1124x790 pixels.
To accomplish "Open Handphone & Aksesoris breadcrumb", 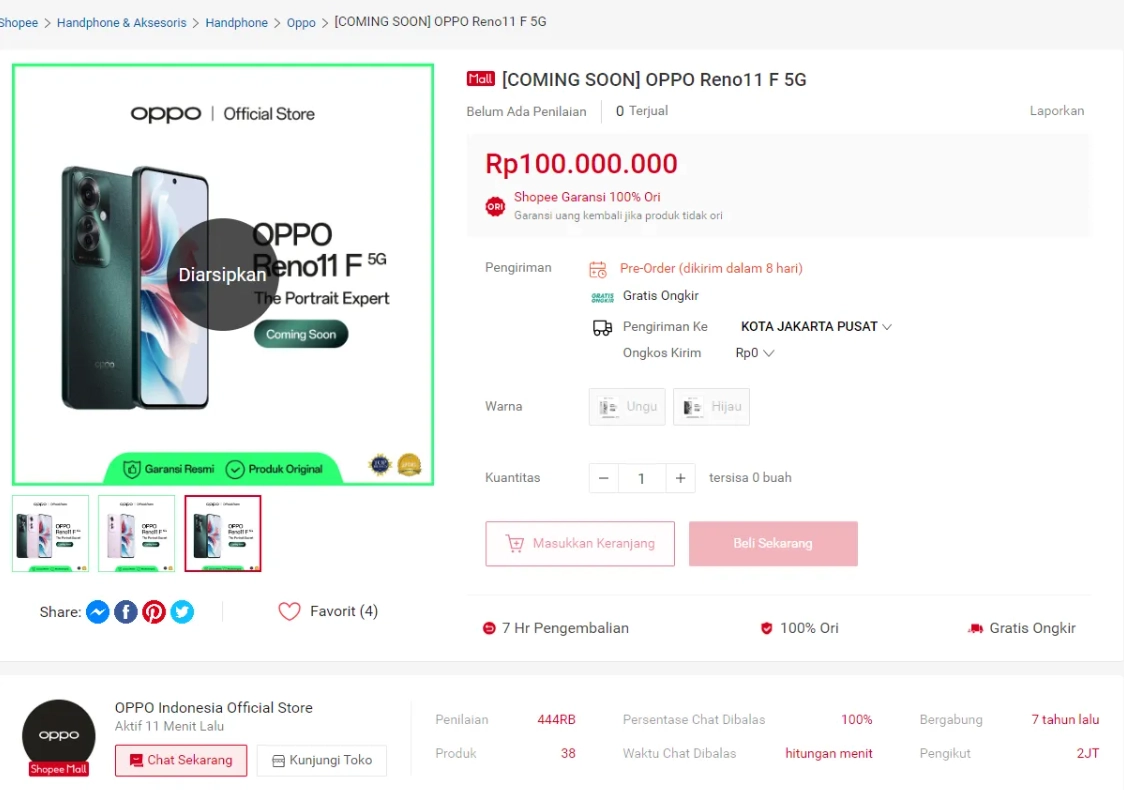I will (x=121, y=22).
